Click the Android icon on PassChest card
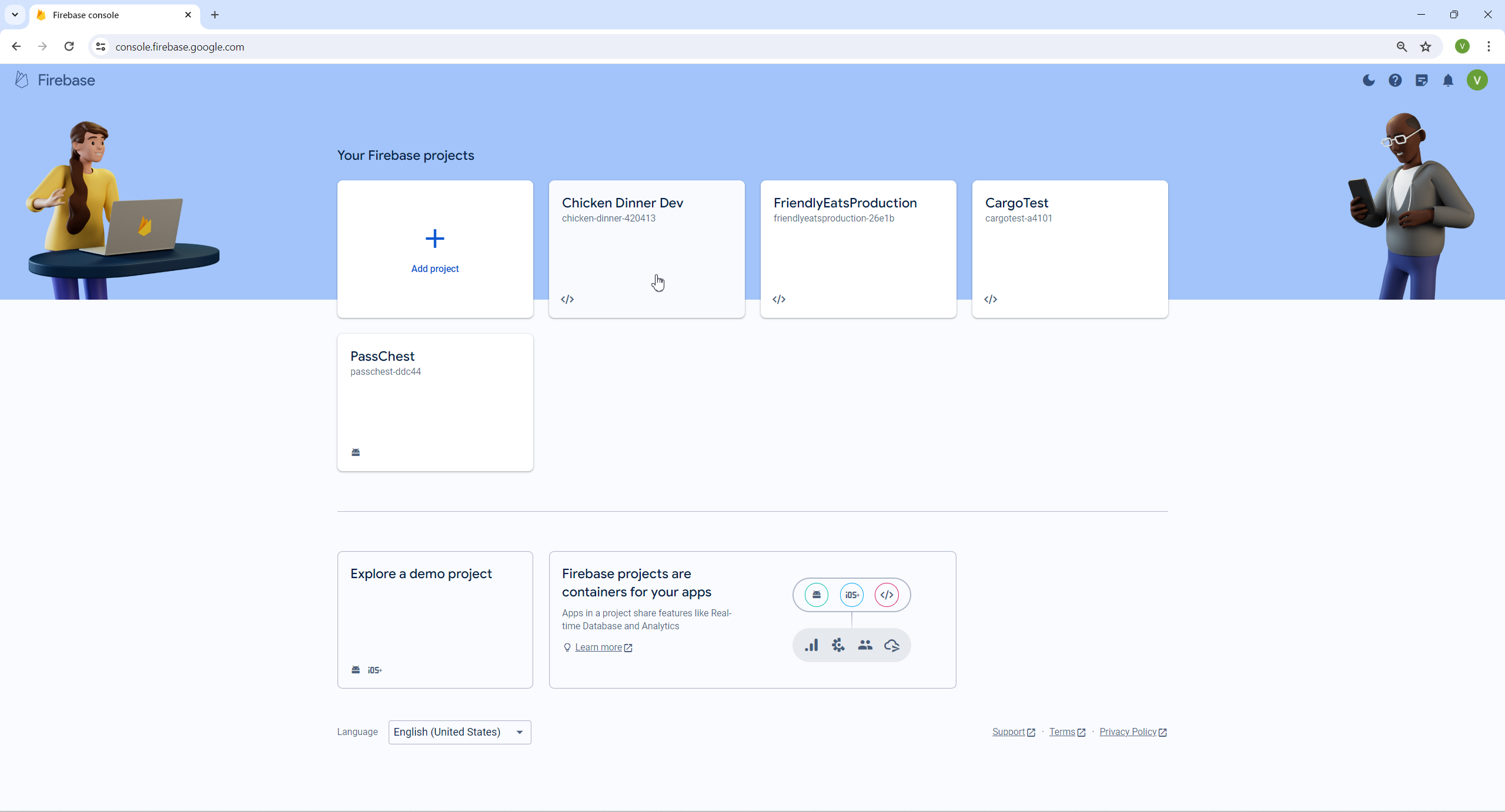 coord(355,451)
